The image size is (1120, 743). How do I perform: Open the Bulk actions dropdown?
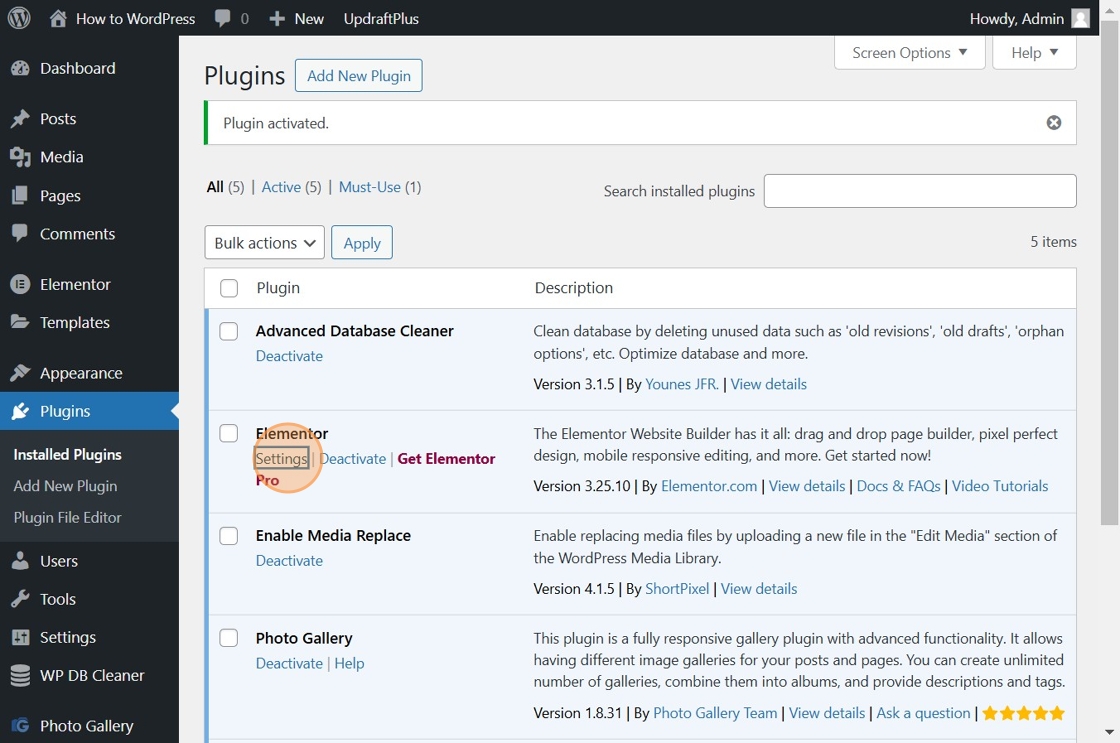[x=264, y=242]
